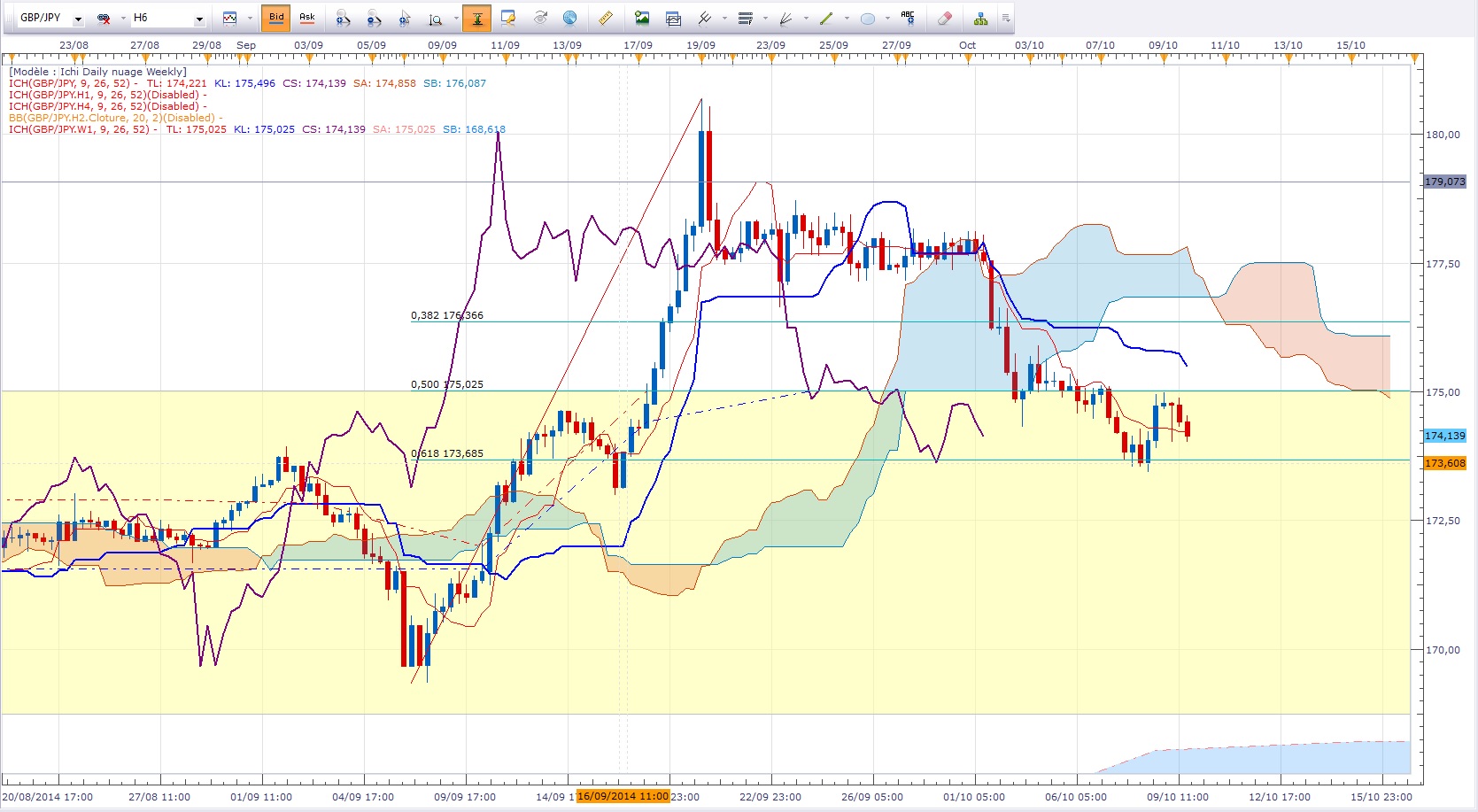
Task: Open the chart properties window icon
Action: (x=508, y=18)
